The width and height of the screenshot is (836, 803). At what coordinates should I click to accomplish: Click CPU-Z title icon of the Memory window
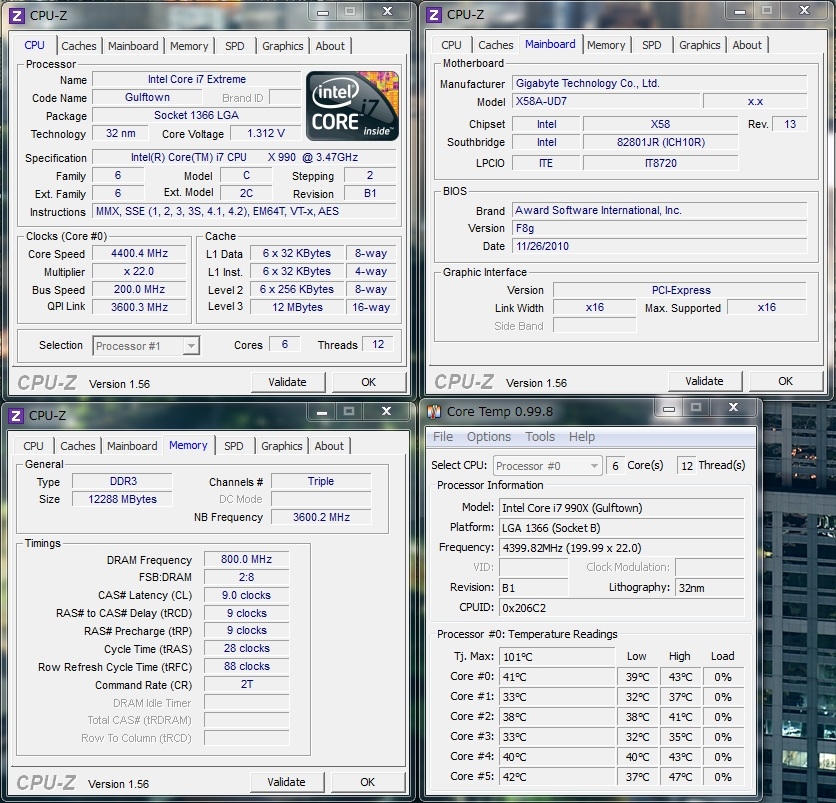tap(16, 415)
